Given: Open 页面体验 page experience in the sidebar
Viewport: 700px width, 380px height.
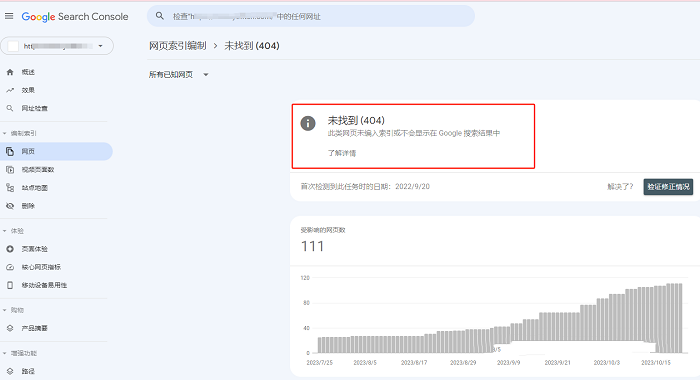Looking at the screenshot, I should pos(34,249).
